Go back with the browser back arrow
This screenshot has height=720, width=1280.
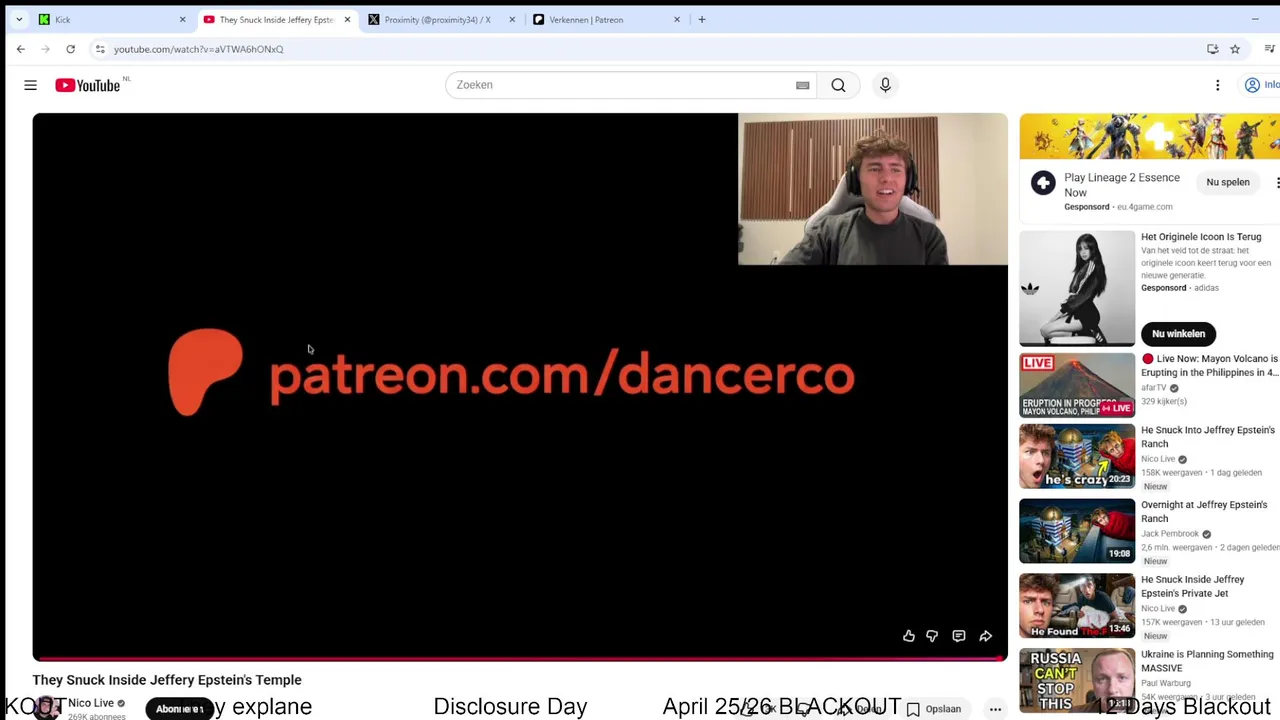21,49
